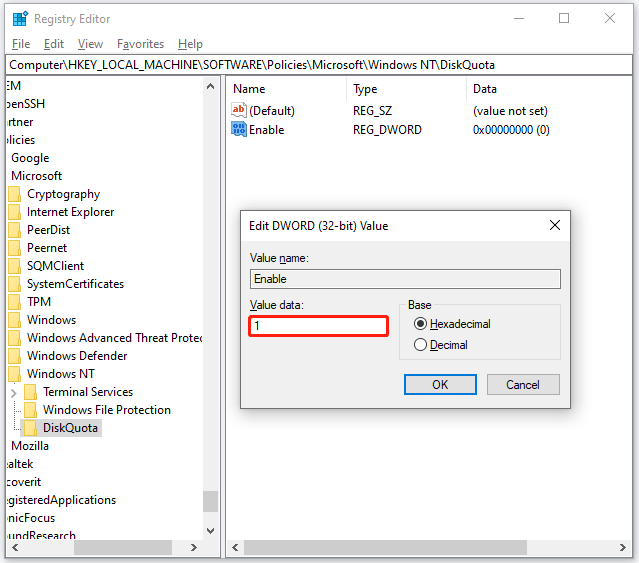Open the Favorites menu
Image resolution: width=639 pixels, height=563 pixels.
[140, 44]
